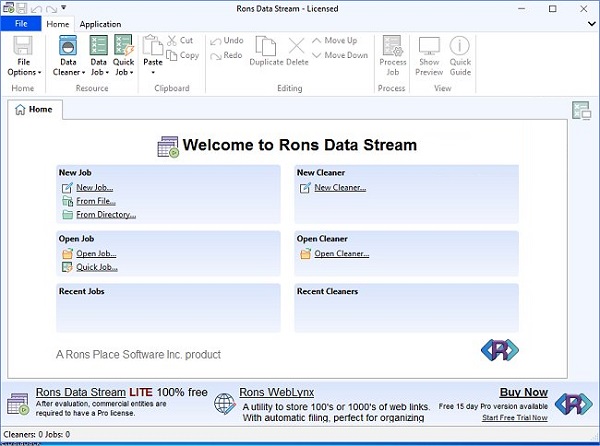Image resolution: width=600 pixels, height=446 pixels.
Task: Open the Rons WebLynx banner link
Action: 277,392
